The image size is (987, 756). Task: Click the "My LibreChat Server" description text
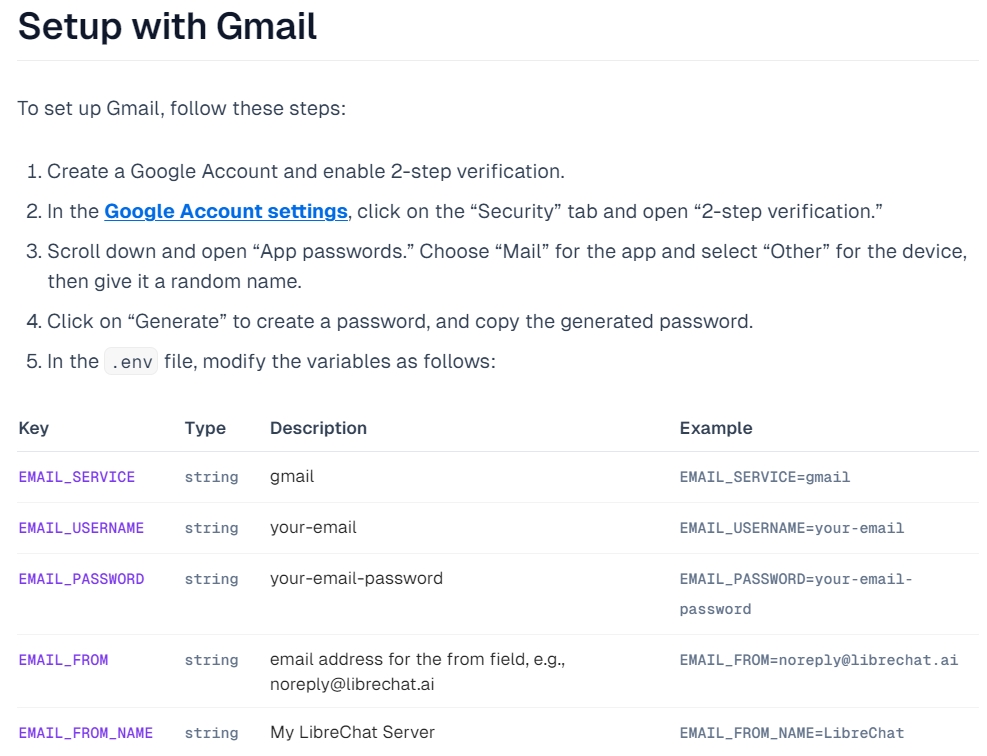tap(352, 733)
